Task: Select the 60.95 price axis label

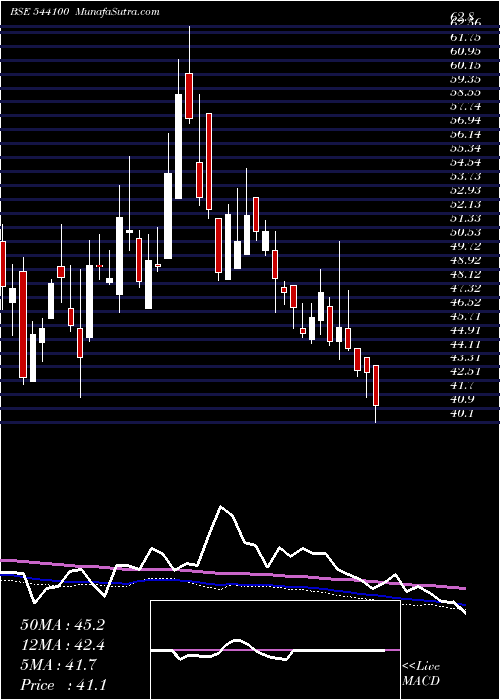Action: click(465, 51)
